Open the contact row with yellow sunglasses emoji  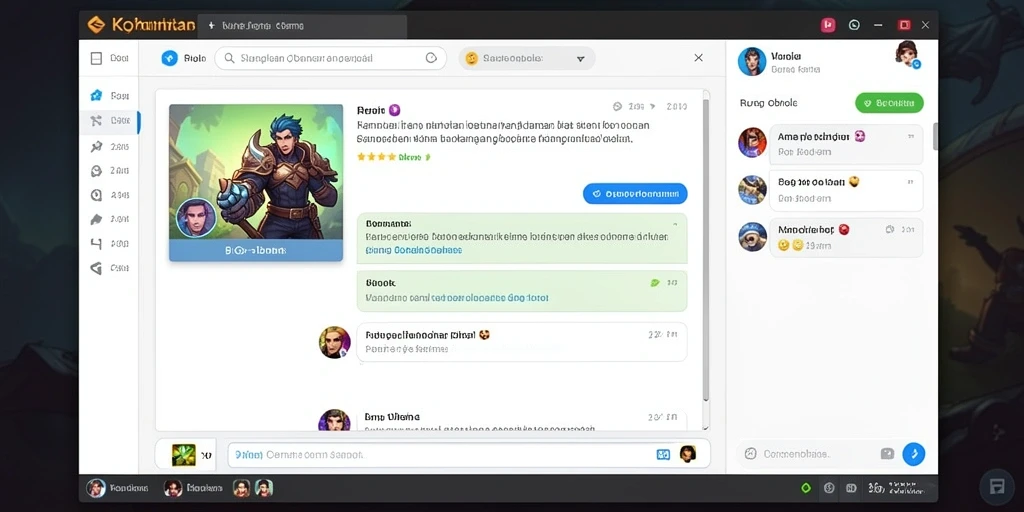(x=846, y=191)
